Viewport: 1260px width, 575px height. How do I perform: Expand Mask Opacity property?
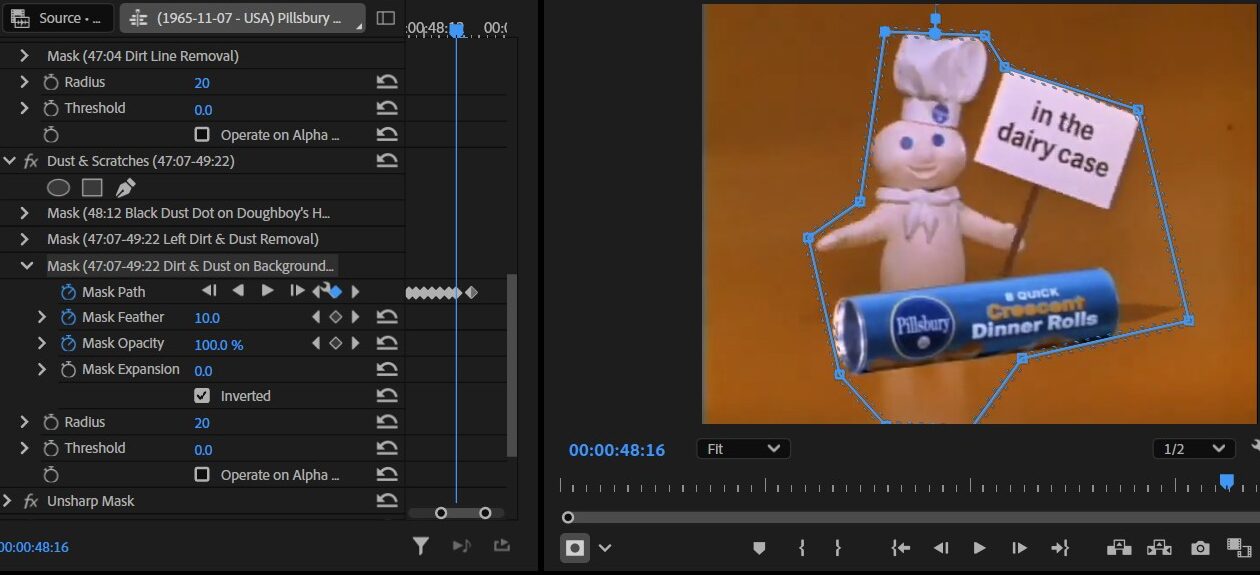[42, 343]
